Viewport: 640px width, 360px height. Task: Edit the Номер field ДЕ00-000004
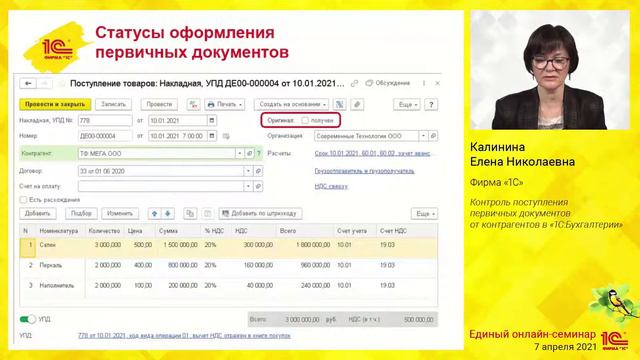point(105,136)
